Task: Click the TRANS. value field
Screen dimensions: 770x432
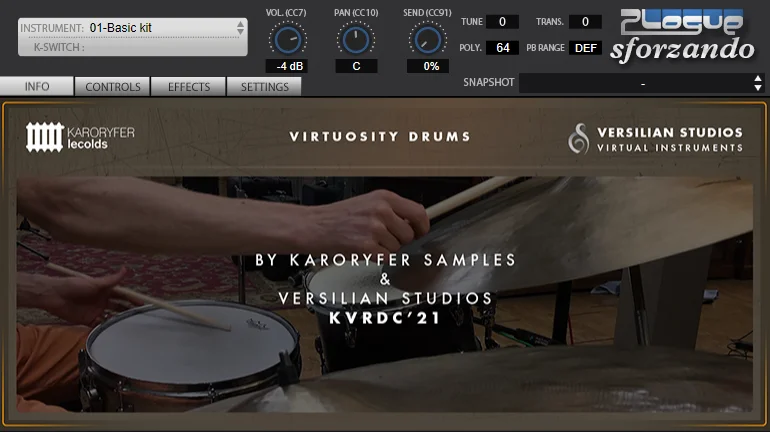Action: point(585,22)
